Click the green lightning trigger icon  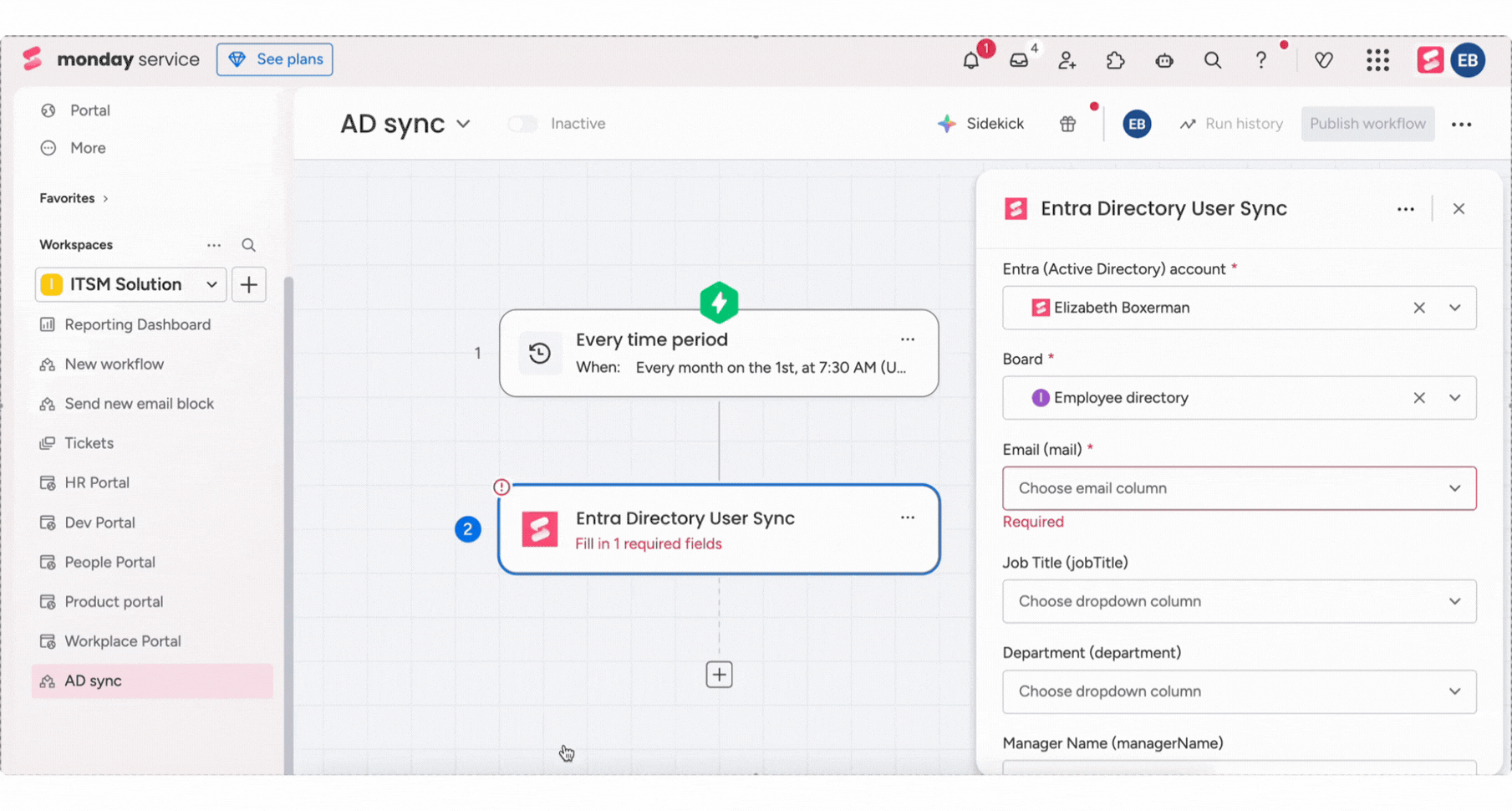719,302
